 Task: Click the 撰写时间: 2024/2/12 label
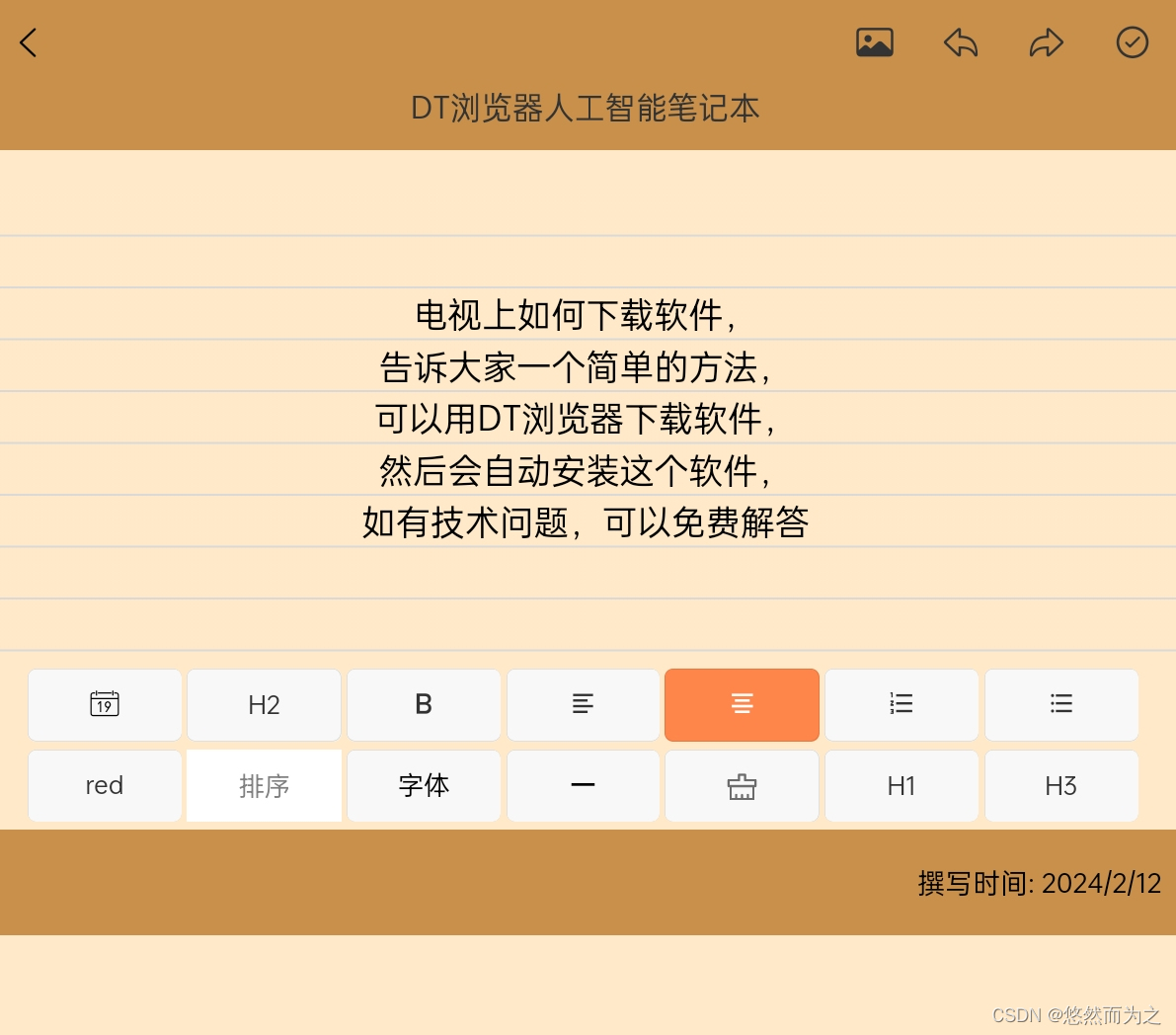[x=1040, y=884]
